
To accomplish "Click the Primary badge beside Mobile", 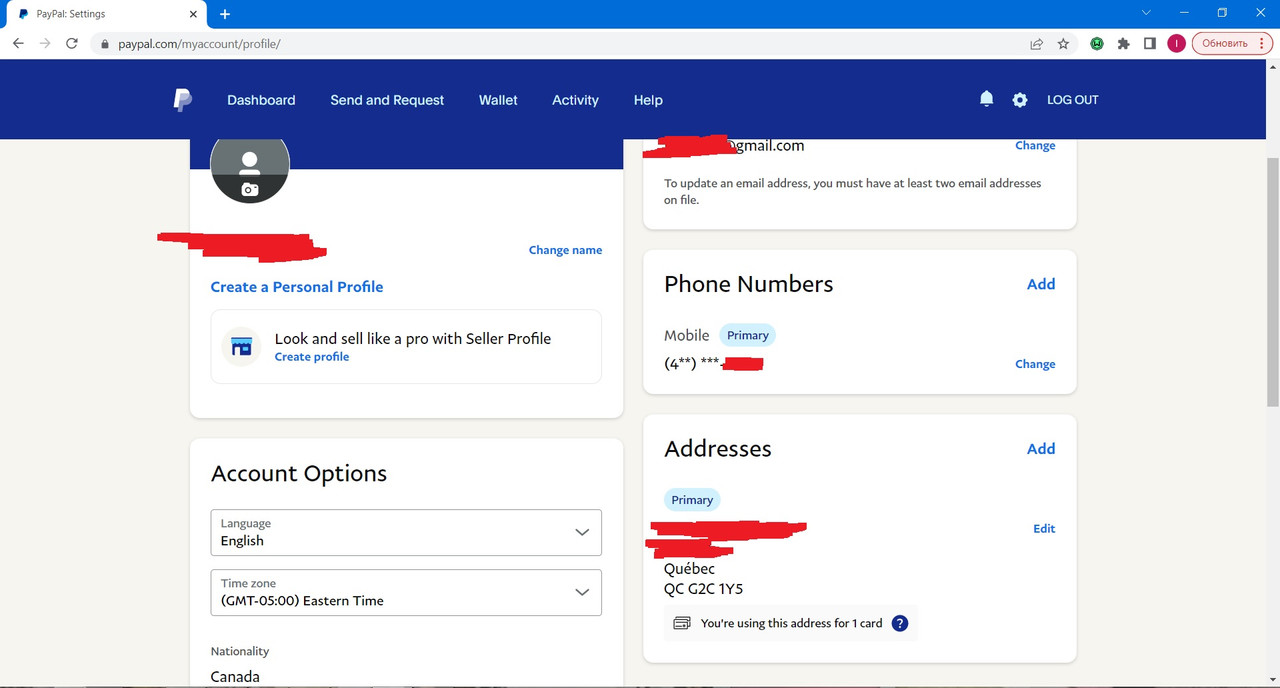I will pyautogui.click(x=748, y=336).
